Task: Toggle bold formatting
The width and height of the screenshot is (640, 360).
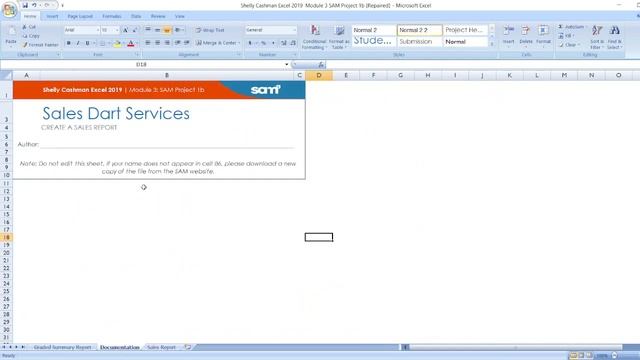Action: tap(68, 43)
